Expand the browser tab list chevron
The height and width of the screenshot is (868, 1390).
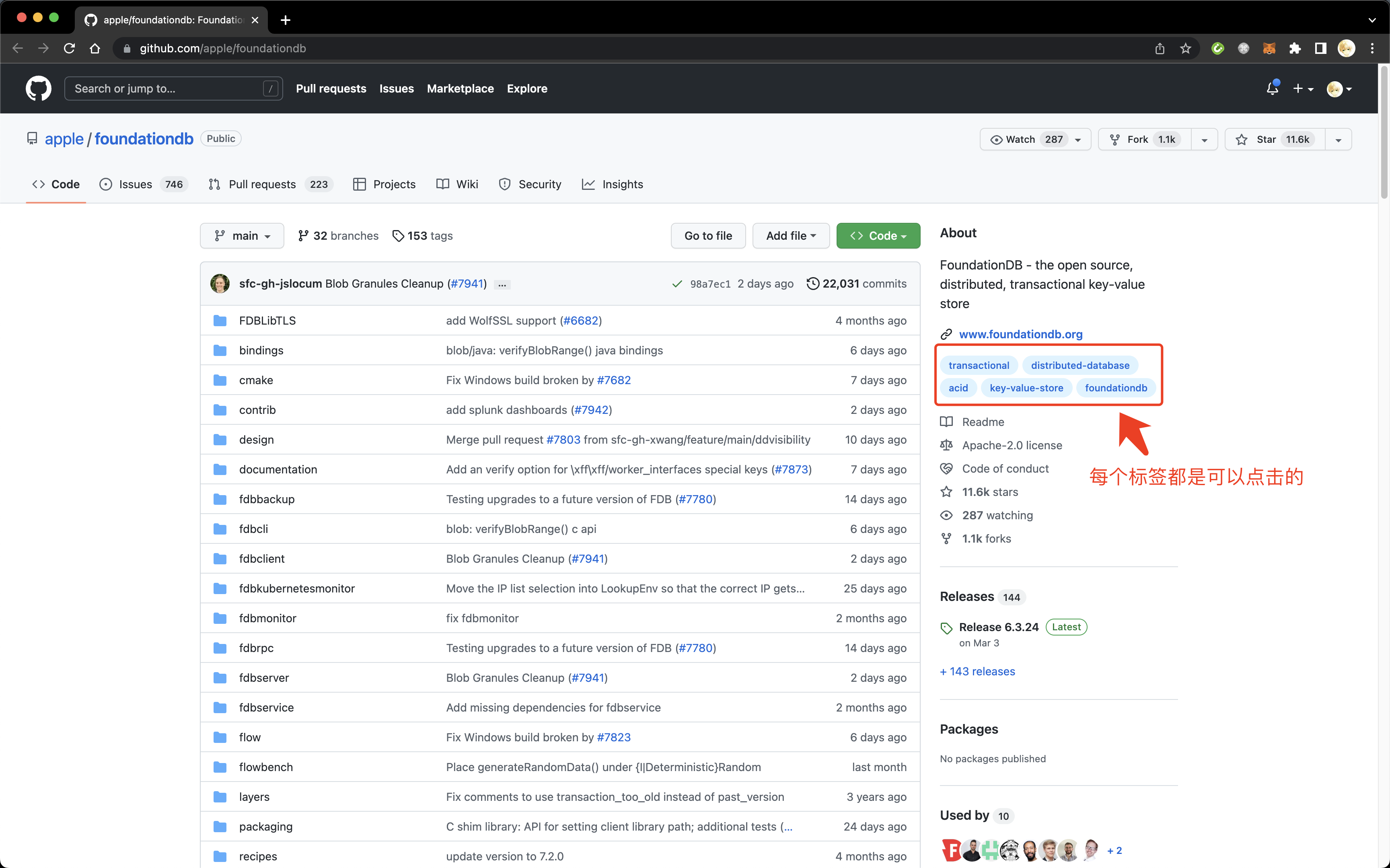pos(1371,20)
